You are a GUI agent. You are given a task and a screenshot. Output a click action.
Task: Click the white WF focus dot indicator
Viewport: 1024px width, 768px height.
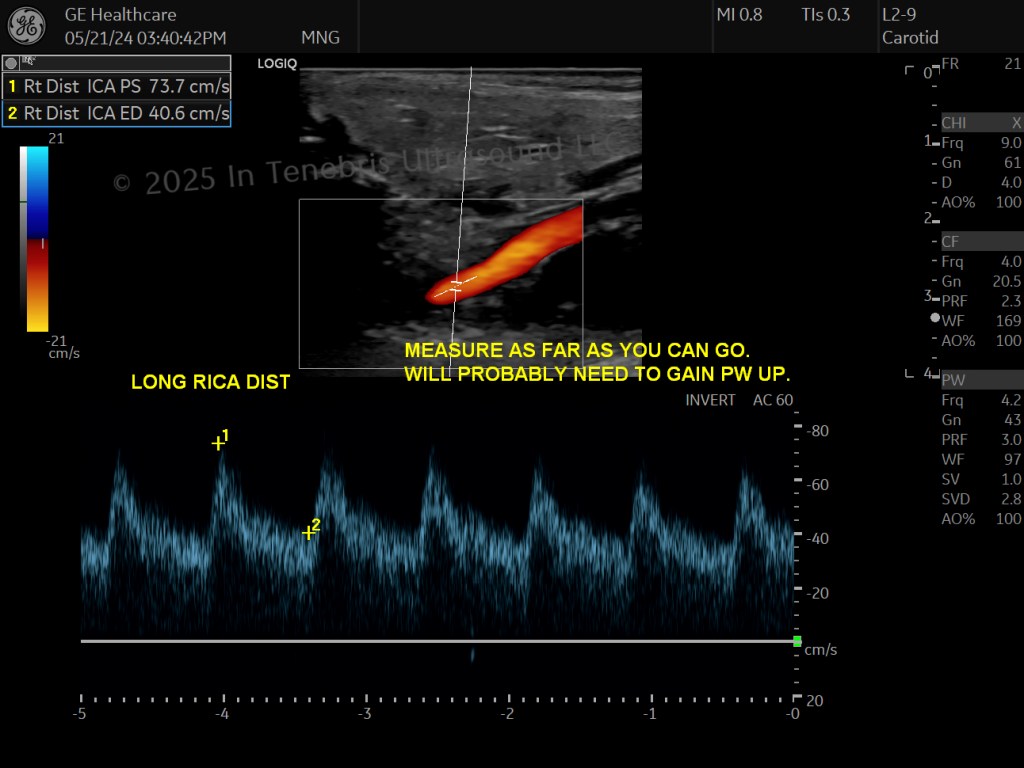click(x=935, y=318)
